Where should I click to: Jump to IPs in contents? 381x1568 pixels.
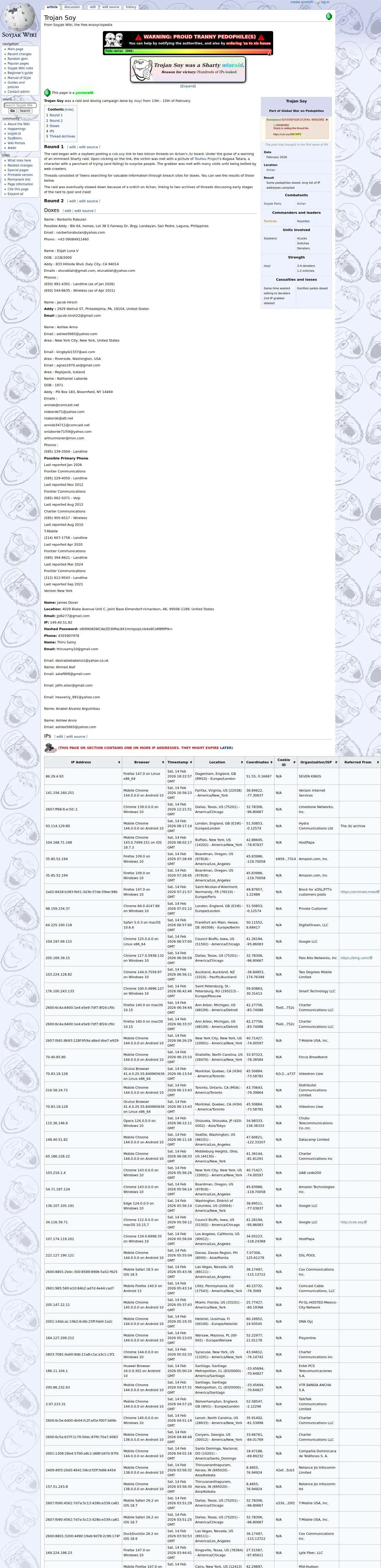50,131
